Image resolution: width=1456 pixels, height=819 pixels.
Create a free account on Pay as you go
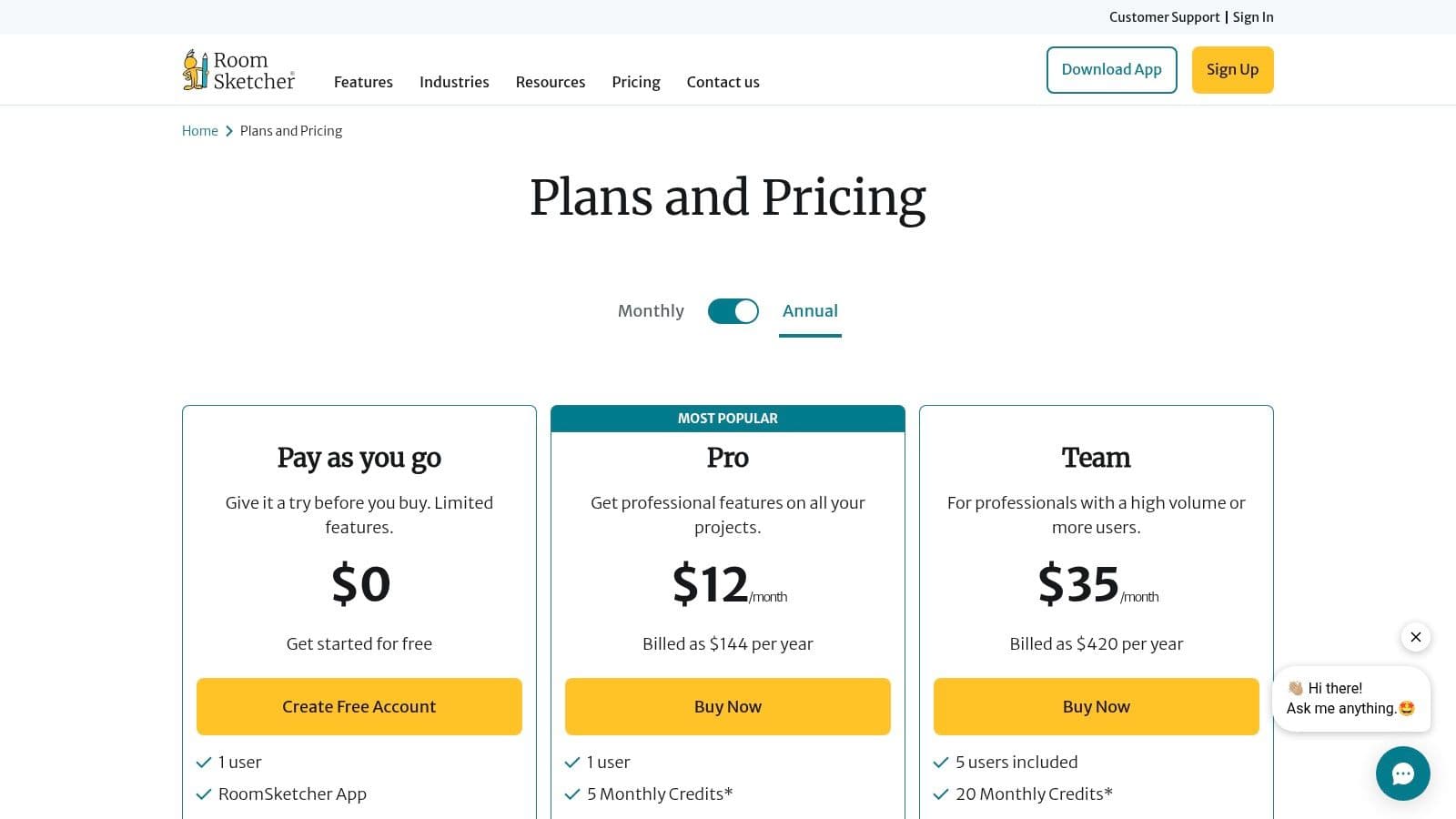click(359, 706)
